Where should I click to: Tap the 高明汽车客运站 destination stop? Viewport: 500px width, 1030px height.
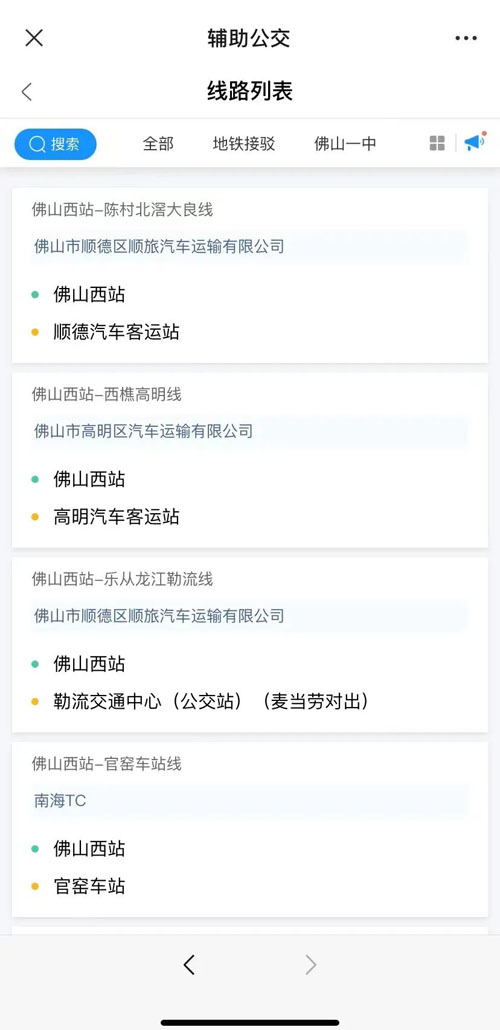[116, 516]
